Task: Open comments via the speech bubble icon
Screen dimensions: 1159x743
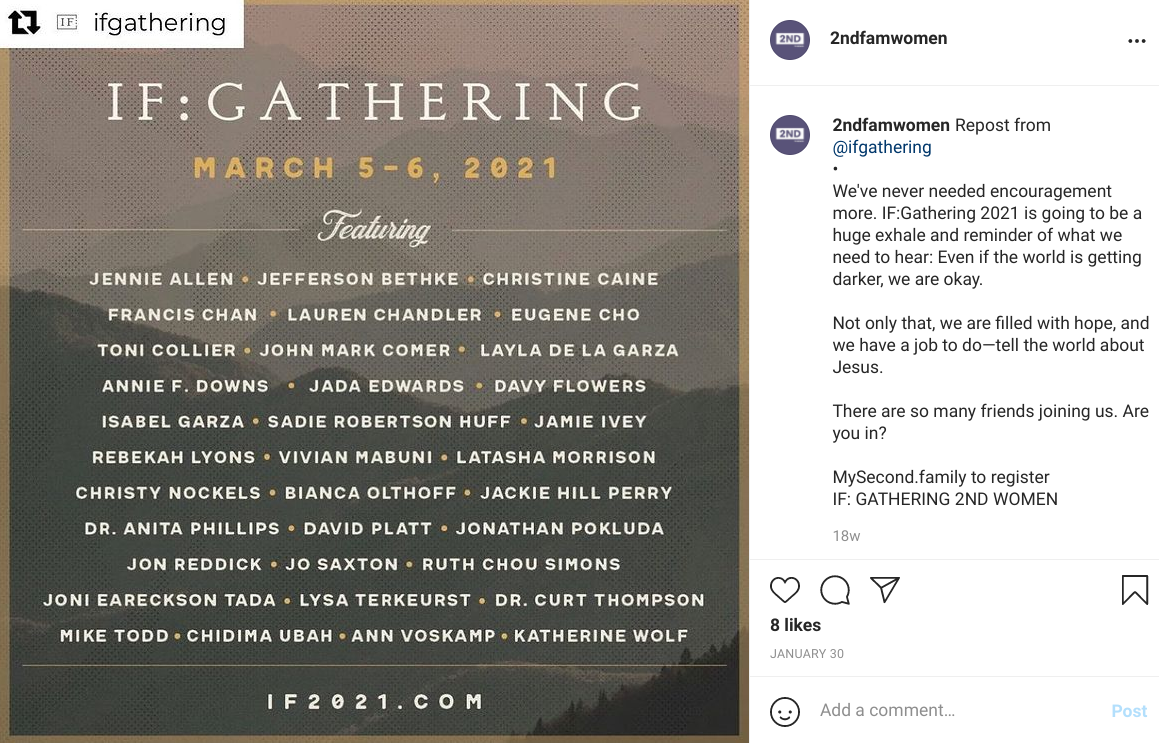Action: pos(835,590)
